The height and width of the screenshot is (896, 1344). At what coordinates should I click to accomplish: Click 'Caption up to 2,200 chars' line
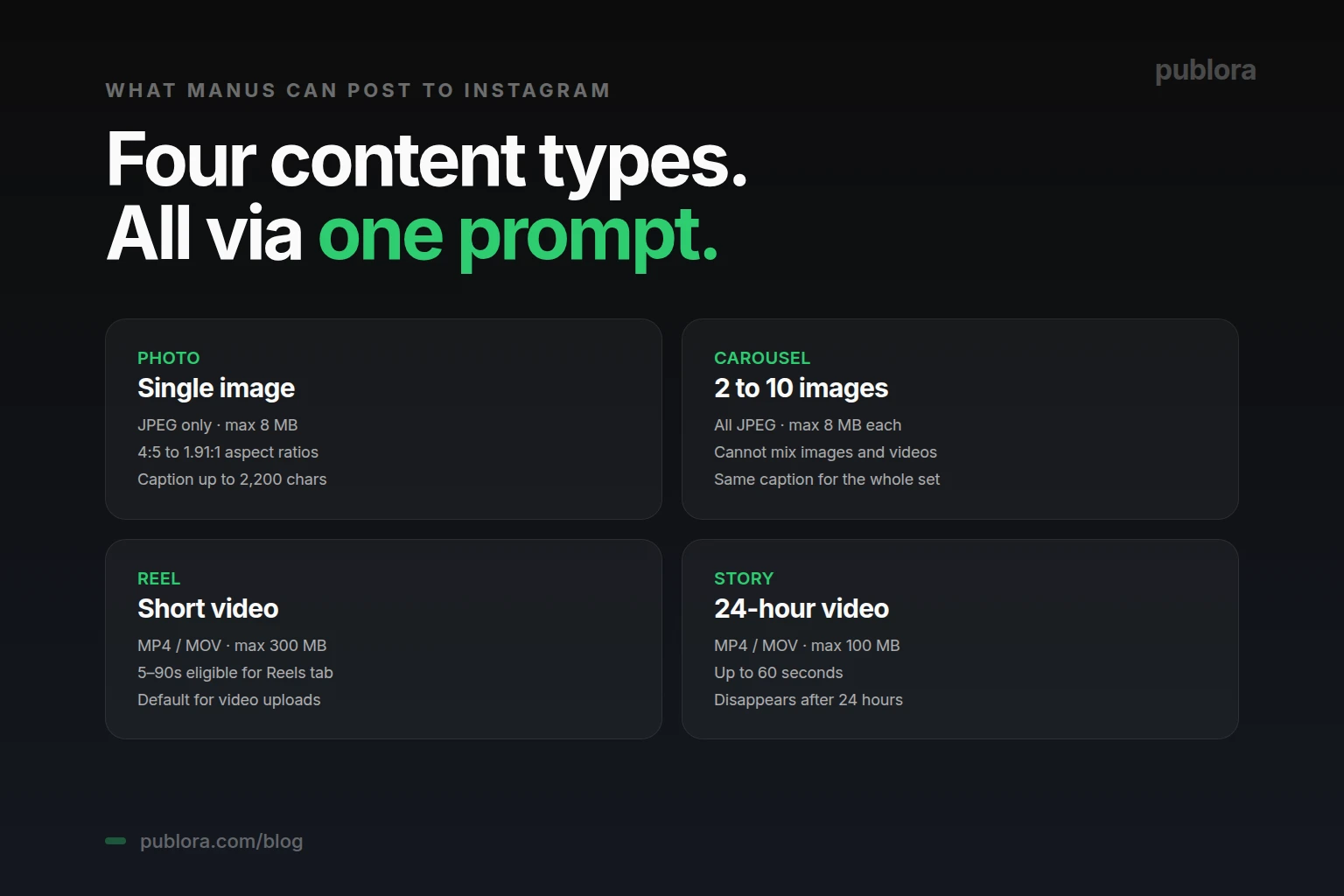pos(232,479)
